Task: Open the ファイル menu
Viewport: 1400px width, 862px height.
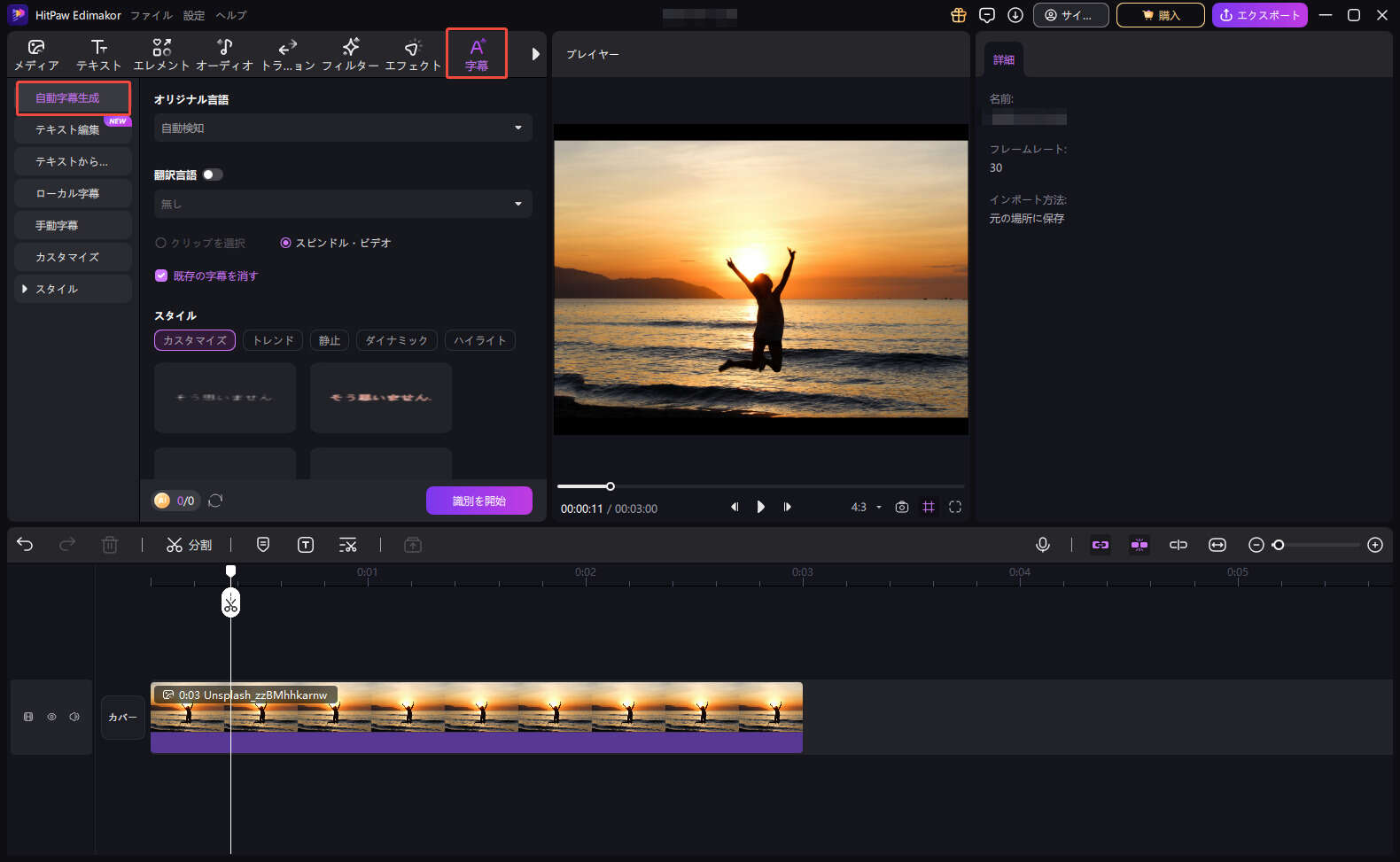Action: coord(151,15)
